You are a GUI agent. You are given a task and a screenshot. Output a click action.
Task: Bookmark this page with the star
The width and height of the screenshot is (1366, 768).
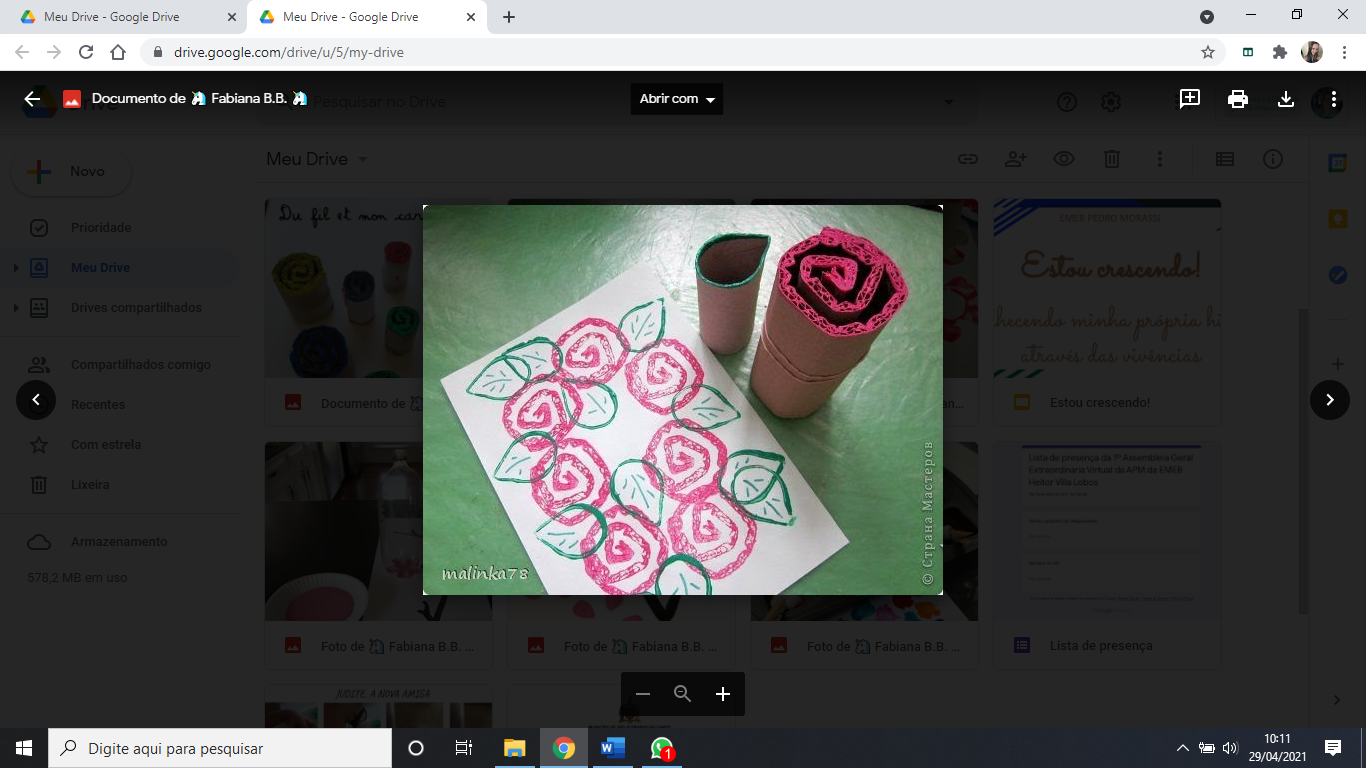[1208, 52]
